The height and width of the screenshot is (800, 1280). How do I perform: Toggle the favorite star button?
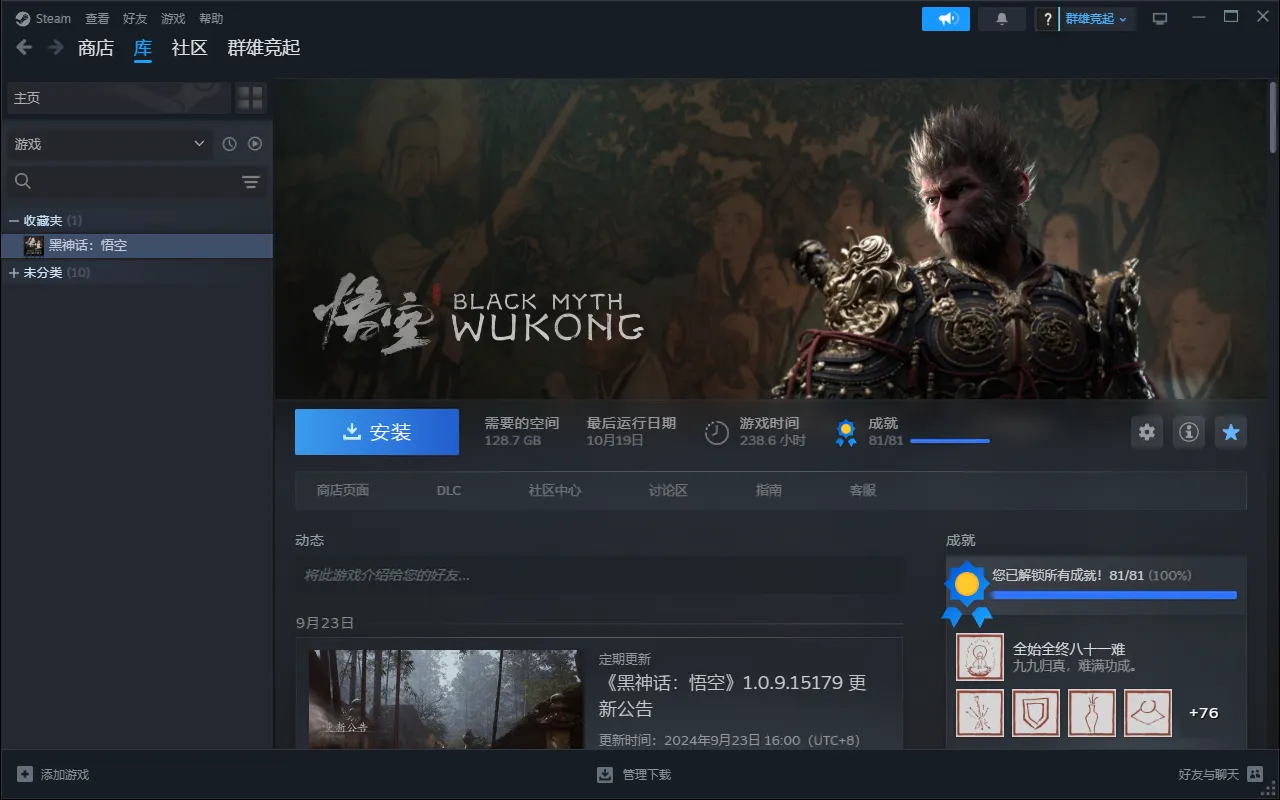pos(1231,432)
